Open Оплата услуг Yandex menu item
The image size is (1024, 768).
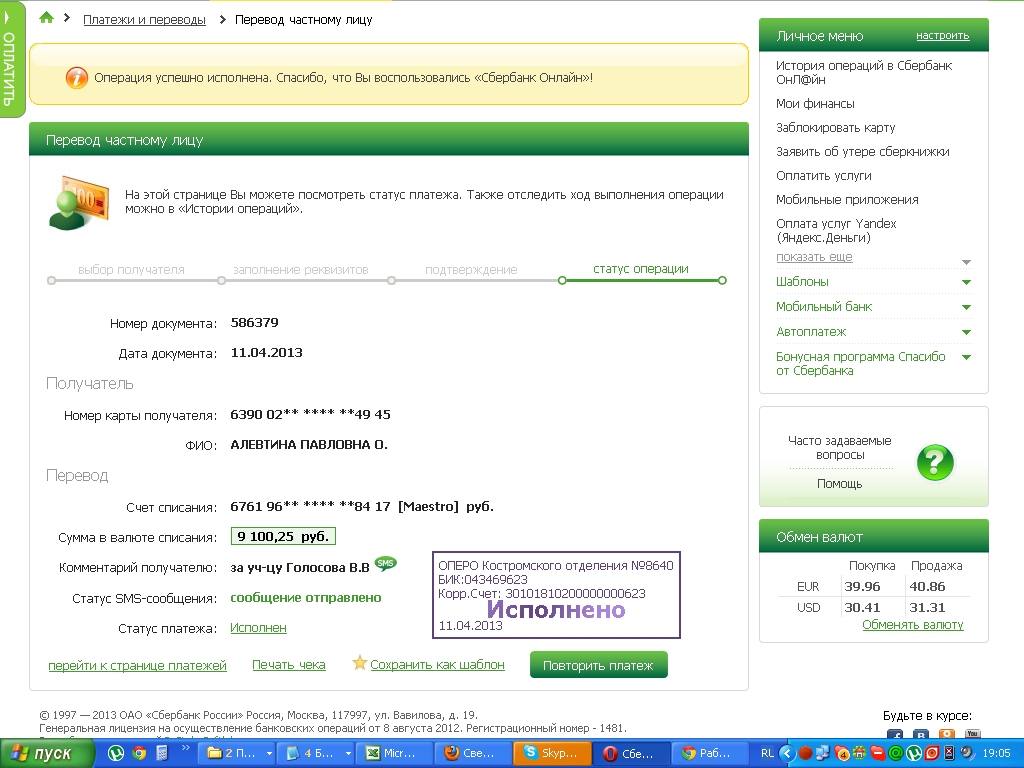(836, 231)
